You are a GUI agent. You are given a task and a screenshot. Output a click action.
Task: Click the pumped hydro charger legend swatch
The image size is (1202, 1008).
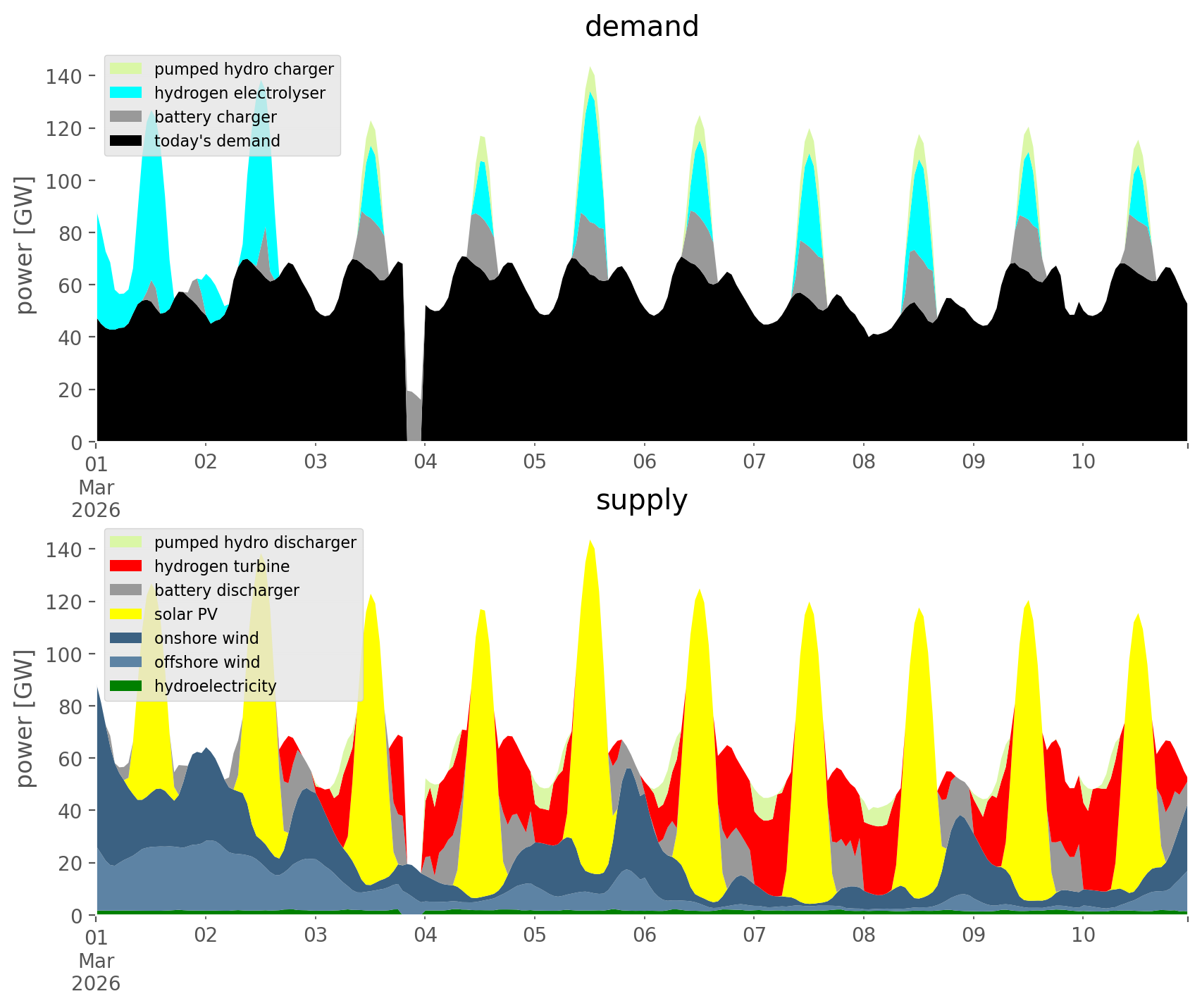pyautogui.click(x=126, y=69)
